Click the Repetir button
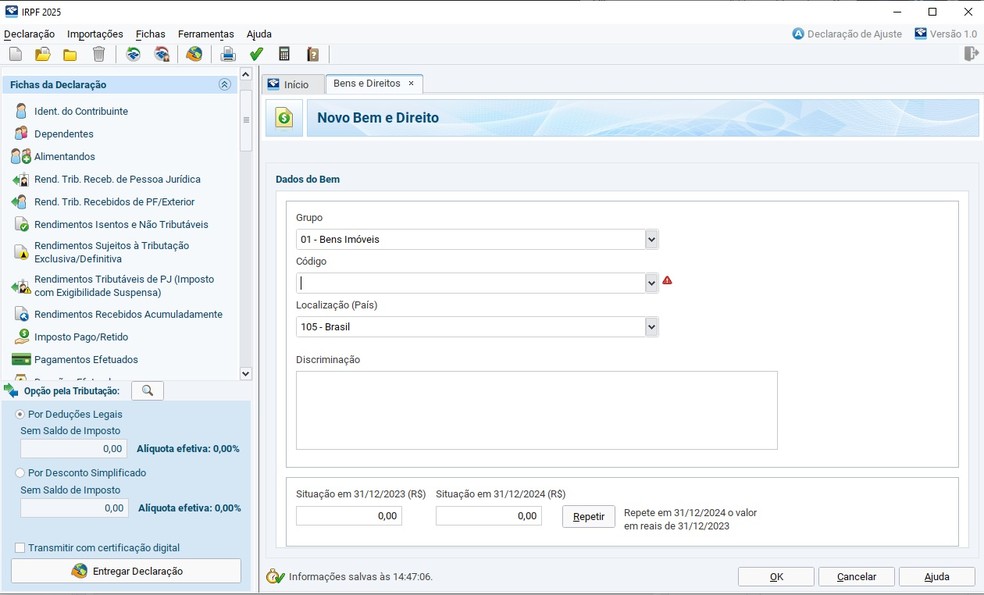The height and width of the screenshot is (595, 984). coord(589,517)
